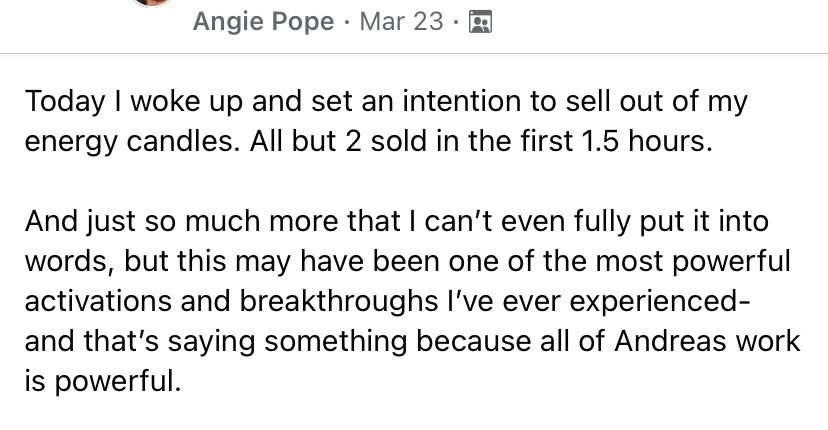Open Angie Pope's profile name link
Viewport: 828px width, 430px height.
264,22
